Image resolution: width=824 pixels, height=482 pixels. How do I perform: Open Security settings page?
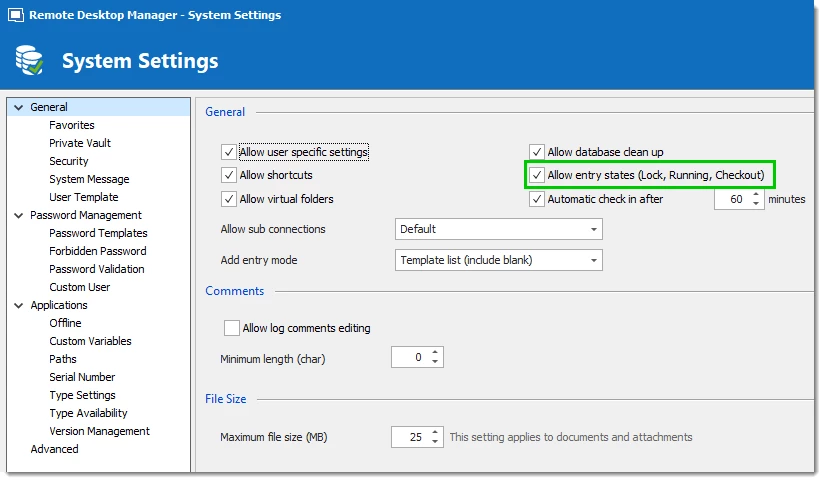pos(69,161)
